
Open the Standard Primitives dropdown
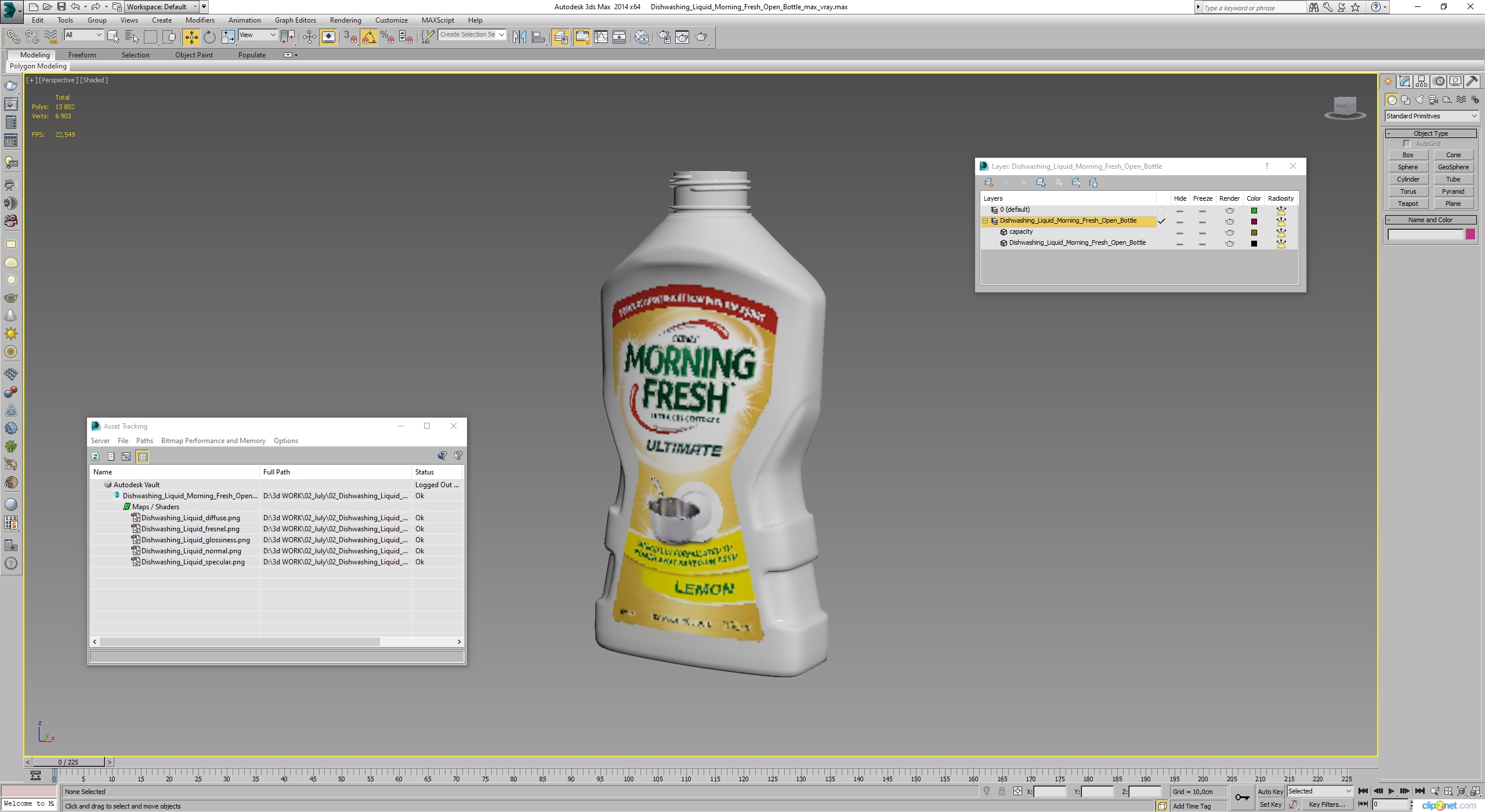[x=1431, y=116]
